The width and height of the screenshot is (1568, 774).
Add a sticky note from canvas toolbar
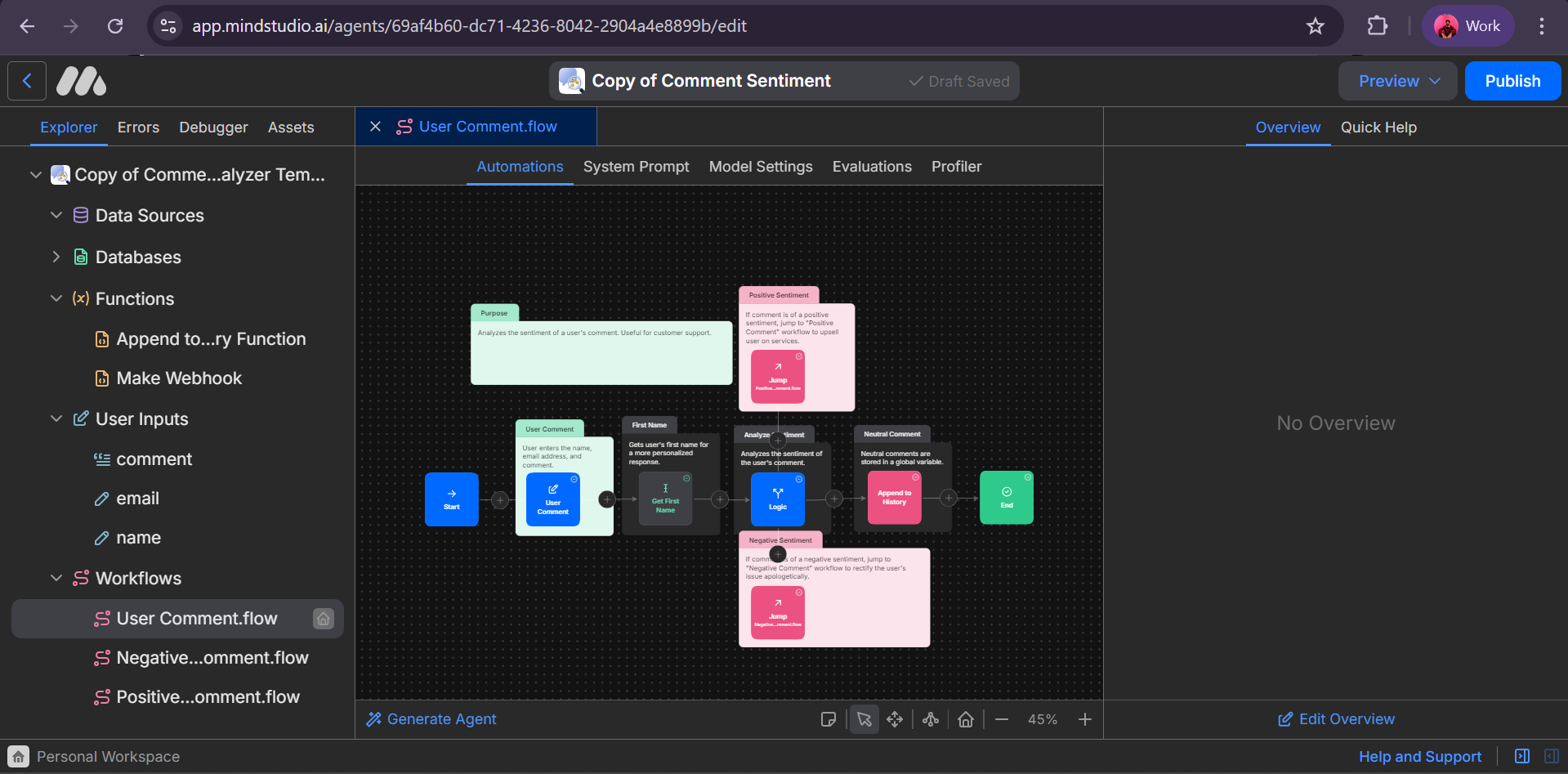[828, 719]
